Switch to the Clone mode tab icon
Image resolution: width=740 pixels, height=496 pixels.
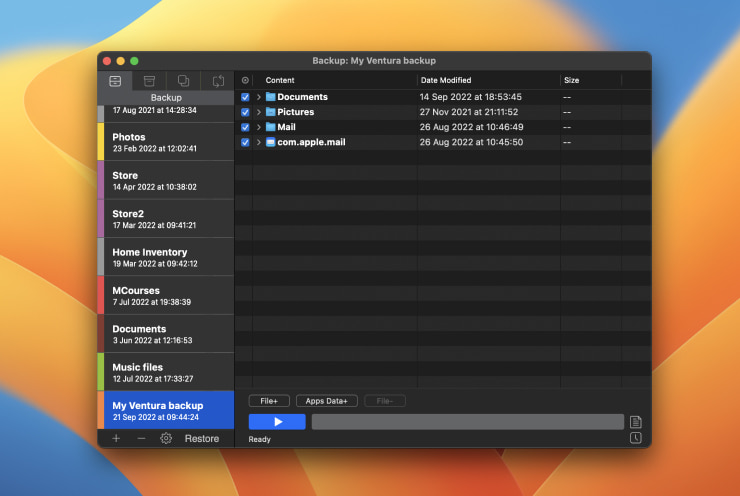point(183,81)
